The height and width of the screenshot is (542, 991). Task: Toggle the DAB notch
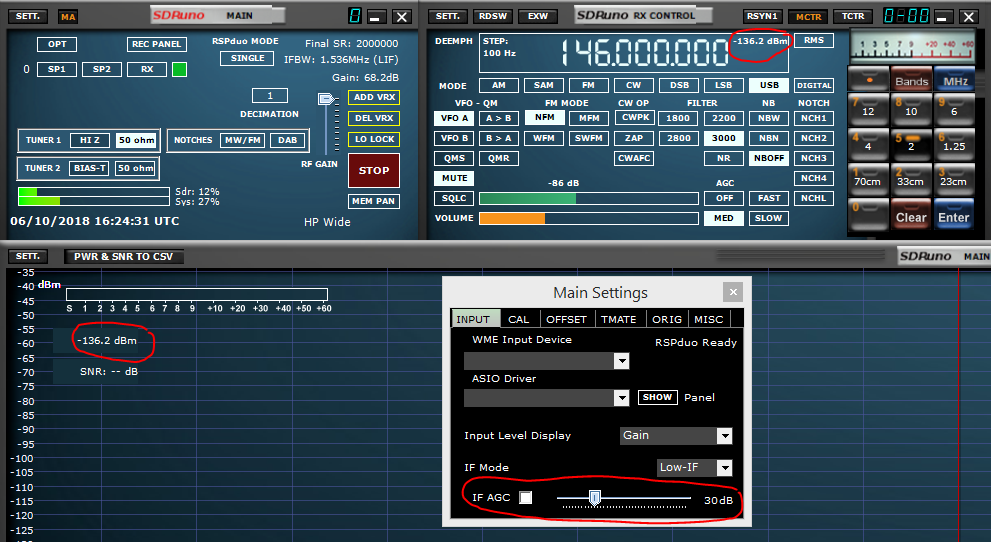coord(288,140)
